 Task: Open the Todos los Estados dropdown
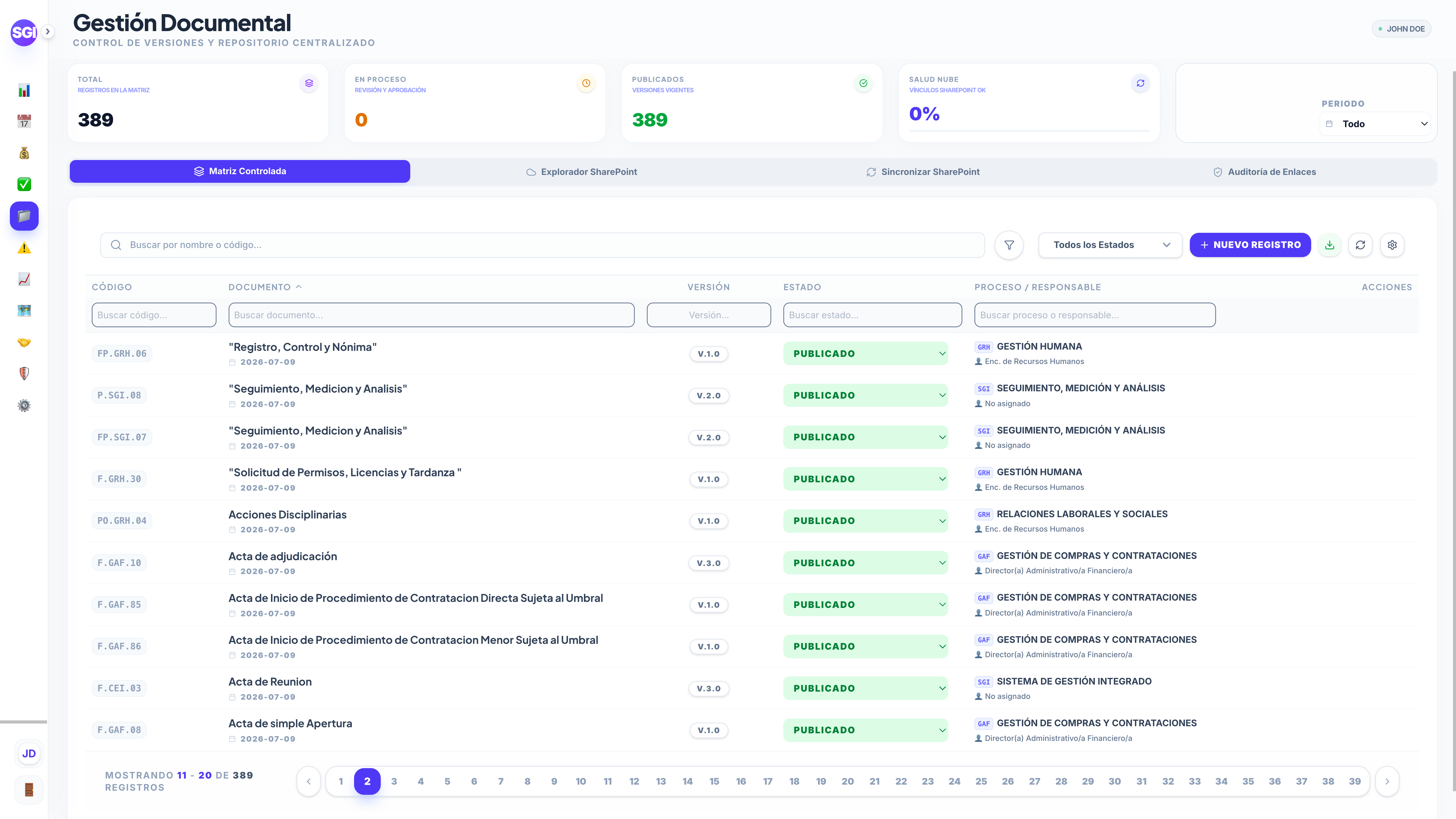click(1110, 245)
